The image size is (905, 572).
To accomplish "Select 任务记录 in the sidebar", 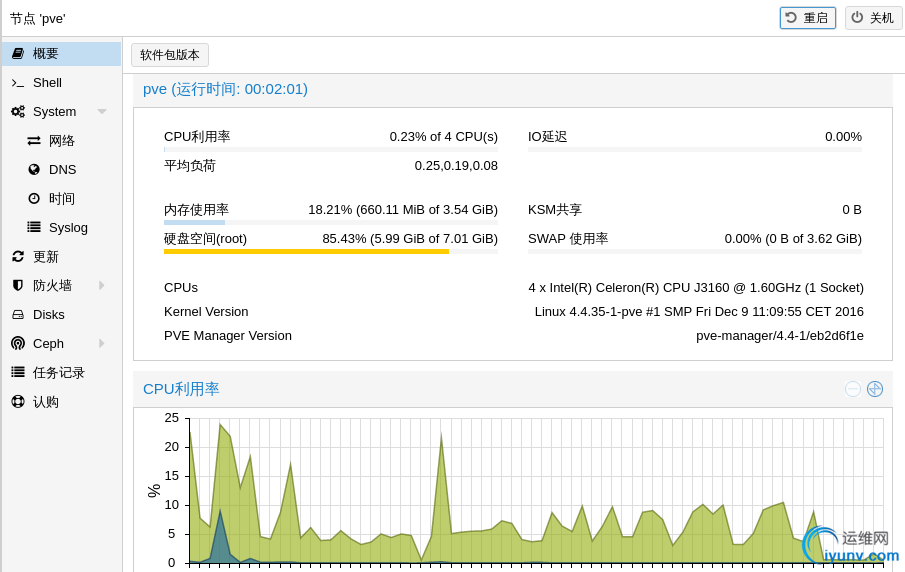I will tap(59, 373).
